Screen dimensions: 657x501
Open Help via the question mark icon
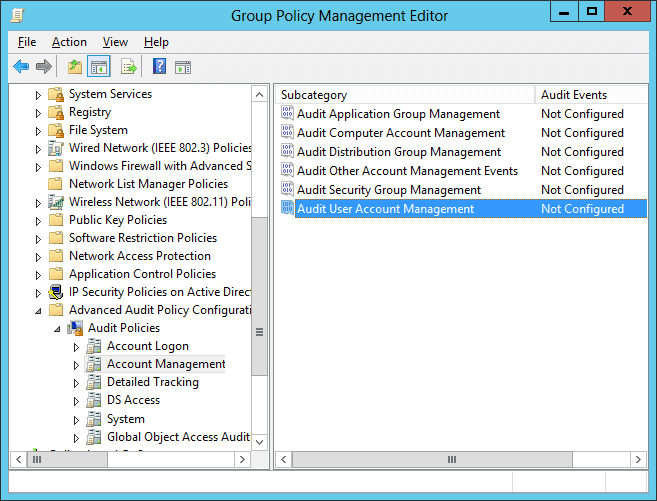point(159,66)
